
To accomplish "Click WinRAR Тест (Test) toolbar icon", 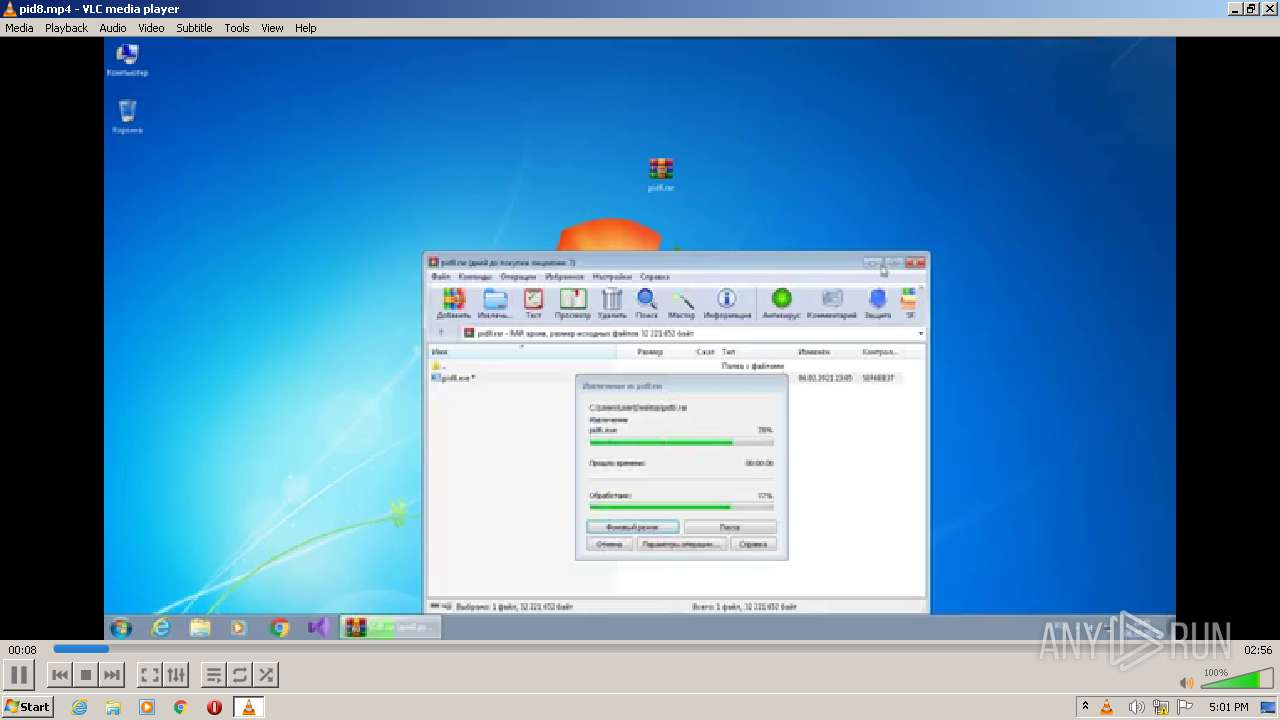I will (x=533, y=303).
